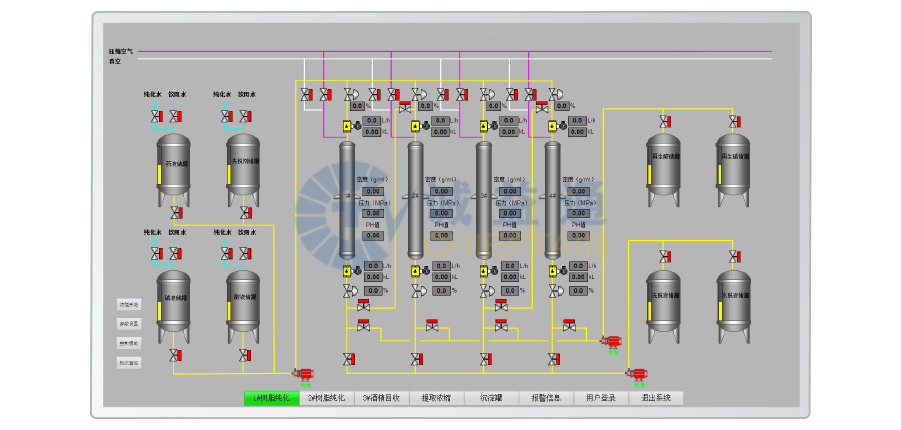Viewport: 901px width, 430px height.
Task: Click the lowest red pump at bottom right
Action: click(634, 375)
